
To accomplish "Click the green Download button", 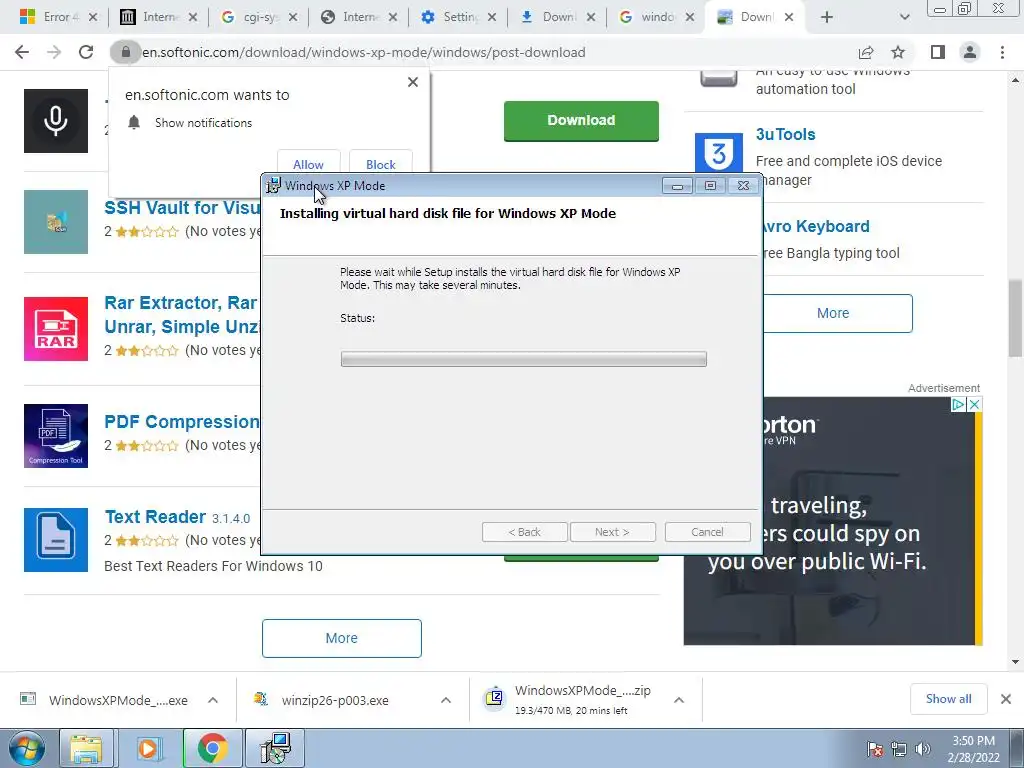I will point(581,121).
